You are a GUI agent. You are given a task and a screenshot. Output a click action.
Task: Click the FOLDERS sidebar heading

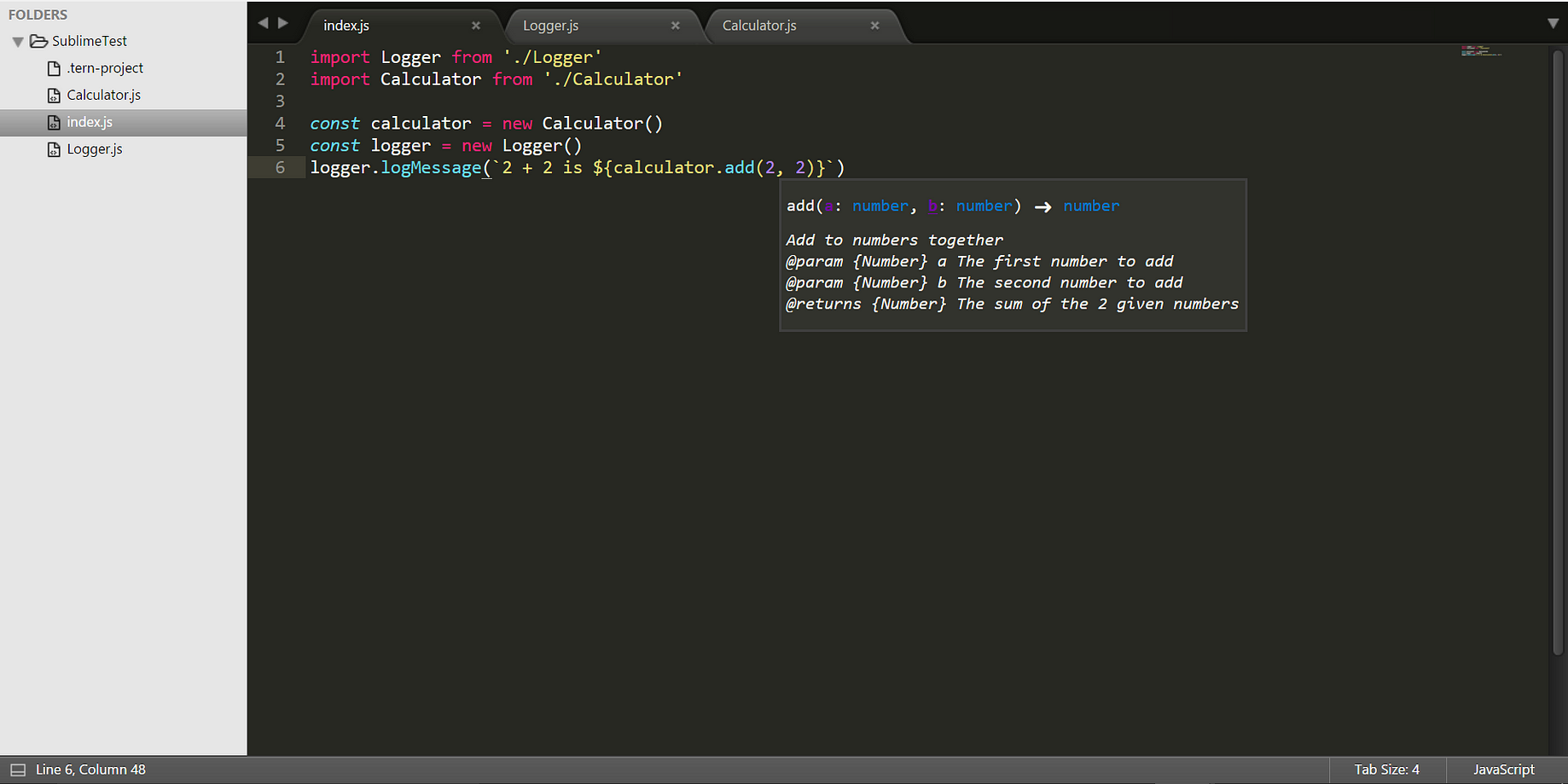click(x=38, y=15)
